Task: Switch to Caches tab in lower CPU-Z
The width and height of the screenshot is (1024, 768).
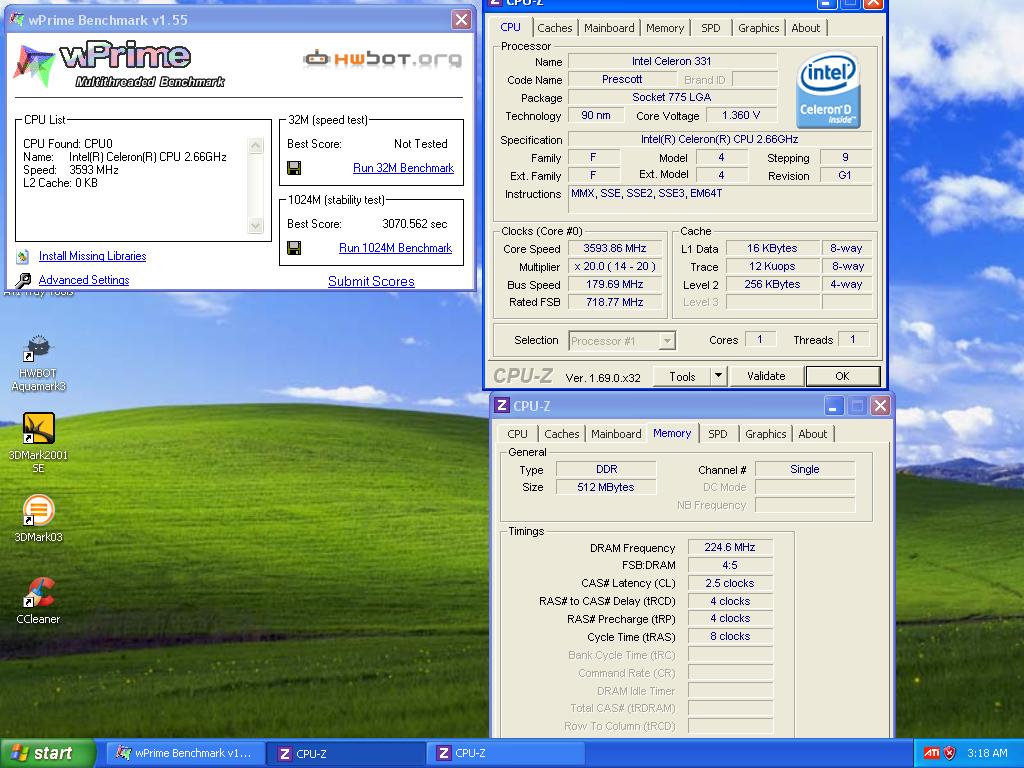Action: [562, 434]
